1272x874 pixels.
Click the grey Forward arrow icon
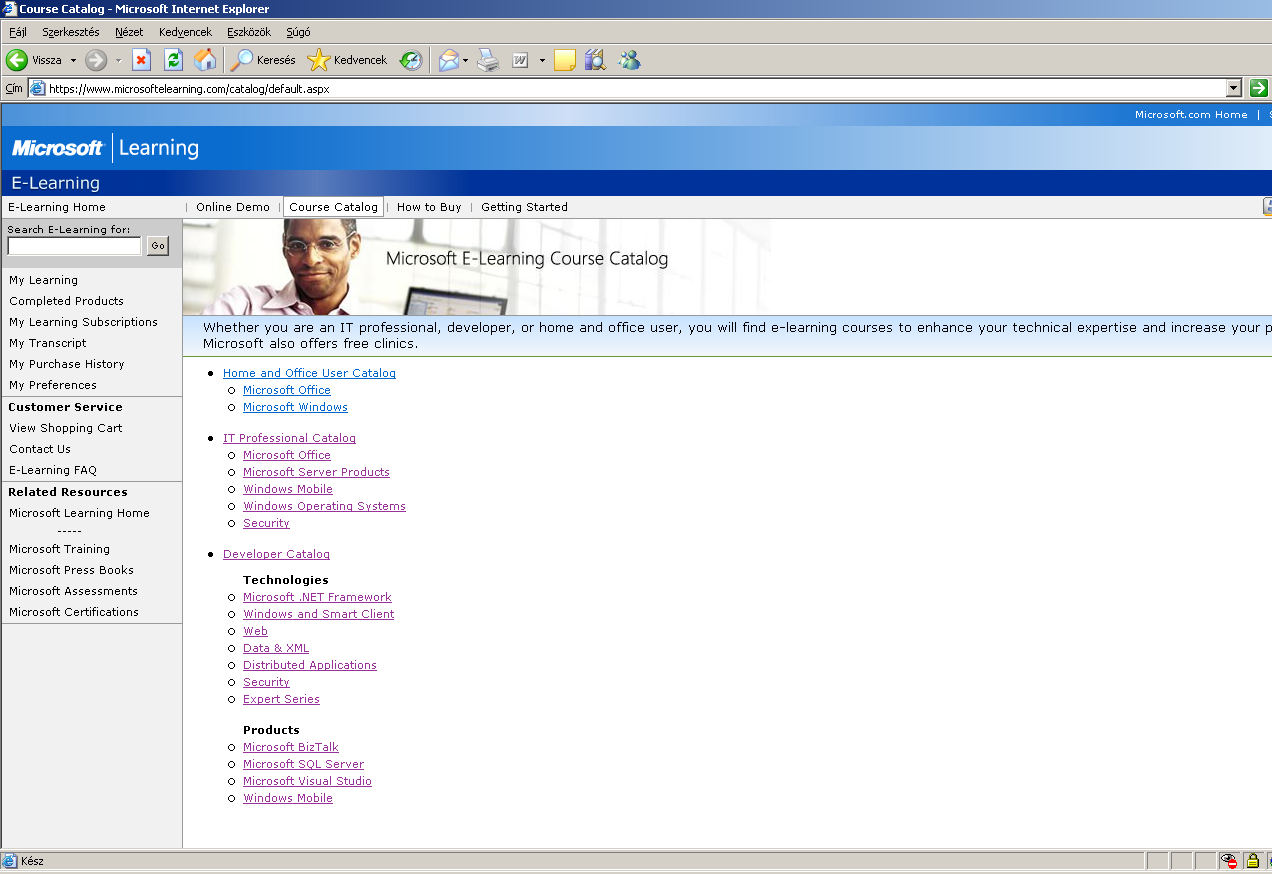[96, 60]
